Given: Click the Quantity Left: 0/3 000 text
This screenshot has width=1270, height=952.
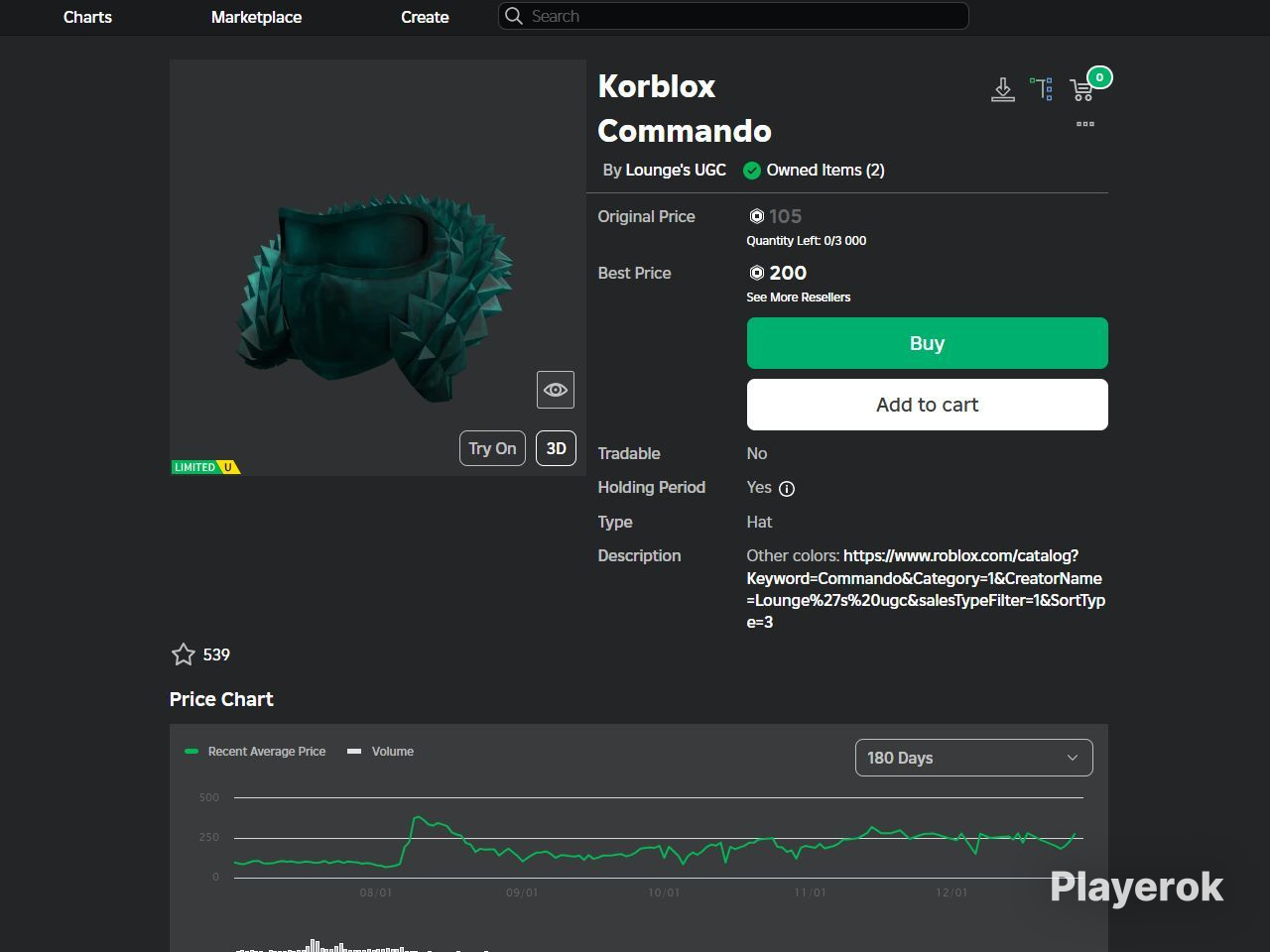Looking at the screenshot, I should [807, 241].
